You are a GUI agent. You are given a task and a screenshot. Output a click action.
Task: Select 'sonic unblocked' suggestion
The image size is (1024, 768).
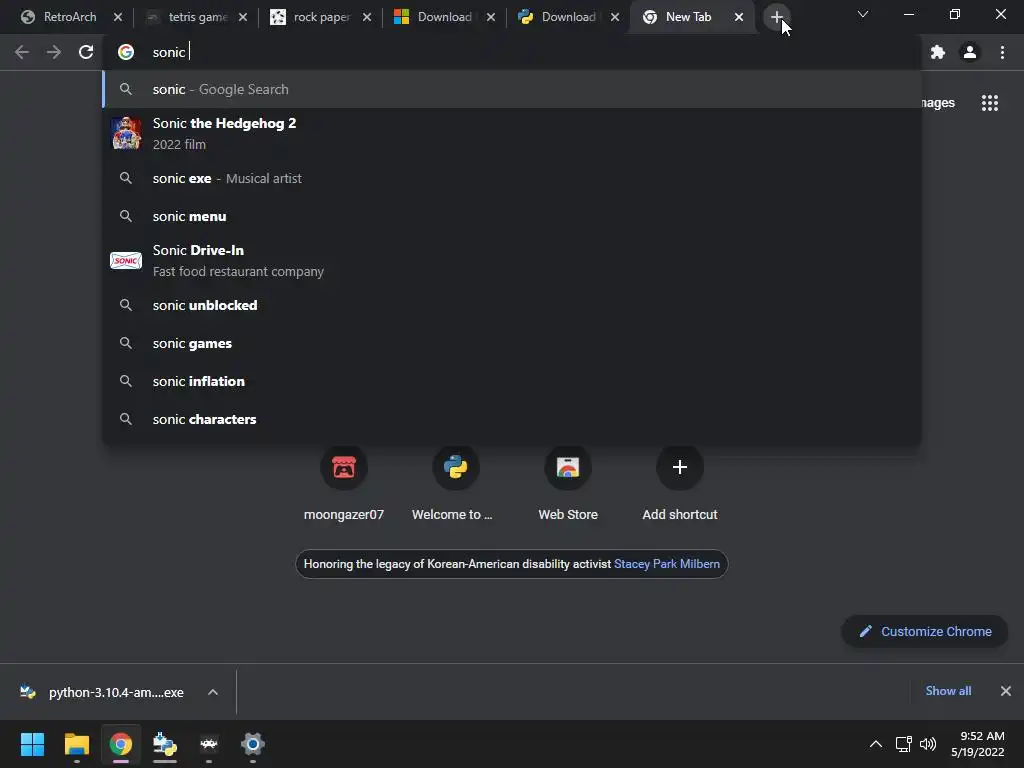pos(512,305)
